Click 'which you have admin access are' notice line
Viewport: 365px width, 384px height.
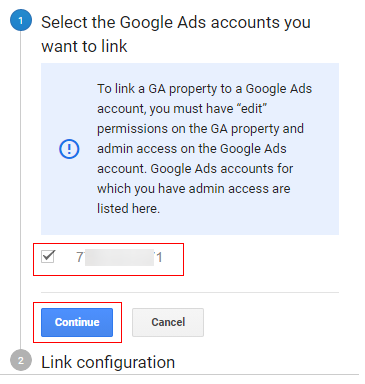194,189
